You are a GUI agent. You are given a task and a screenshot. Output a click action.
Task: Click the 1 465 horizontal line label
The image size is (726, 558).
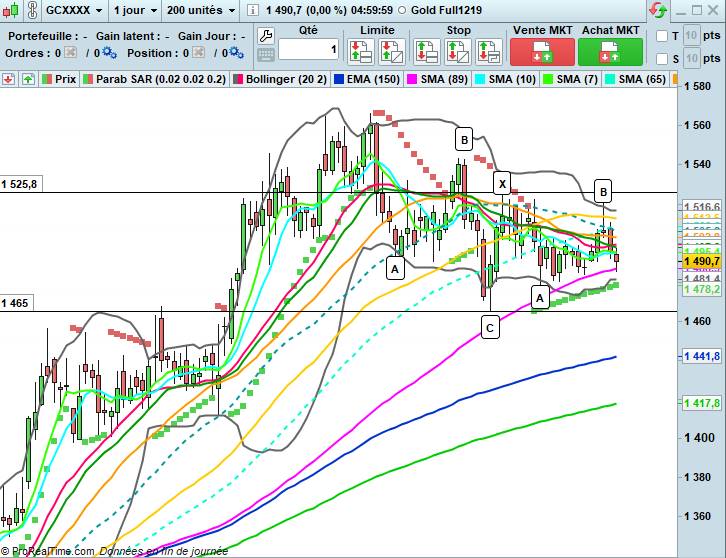point(16,303)
